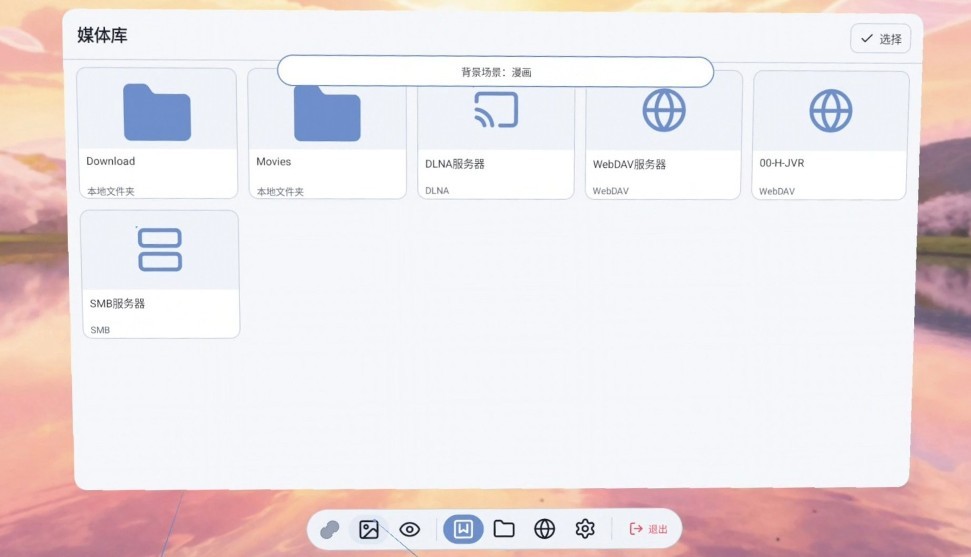
Task: Toggle the eye view icon in dock
Action: point(409,530)
